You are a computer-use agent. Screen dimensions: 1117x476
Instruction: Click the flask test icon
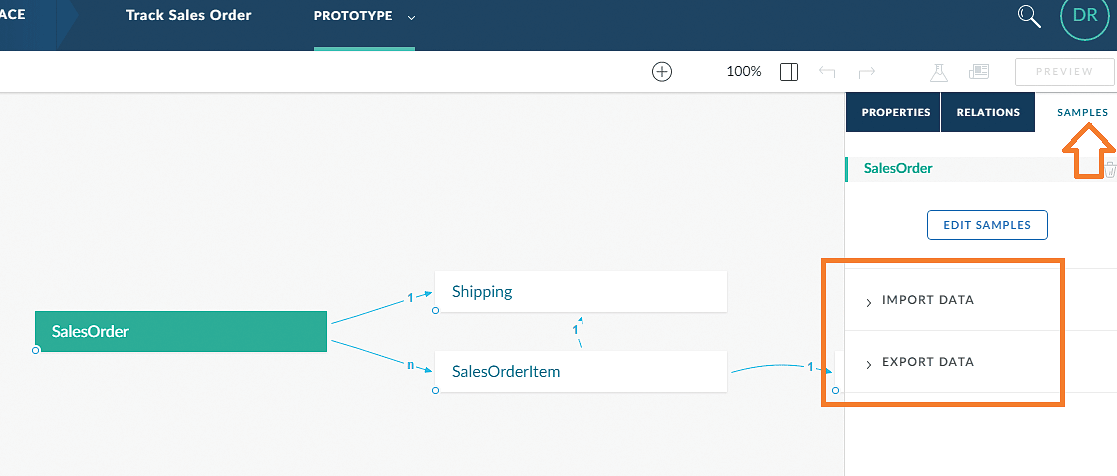(938, 72)
